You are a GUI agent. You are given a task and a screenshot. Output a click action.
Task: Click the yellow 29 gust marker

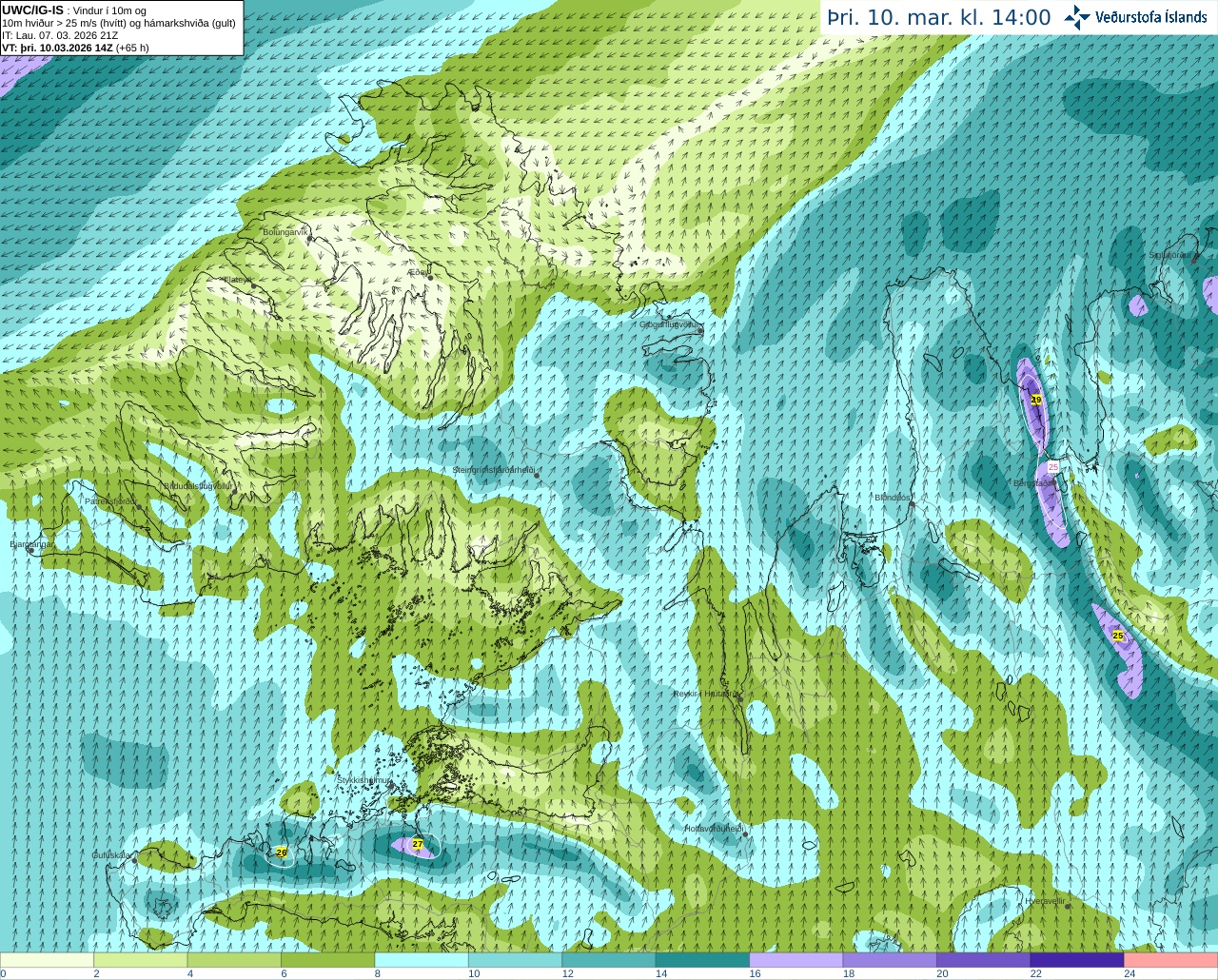click(1036, 400)
